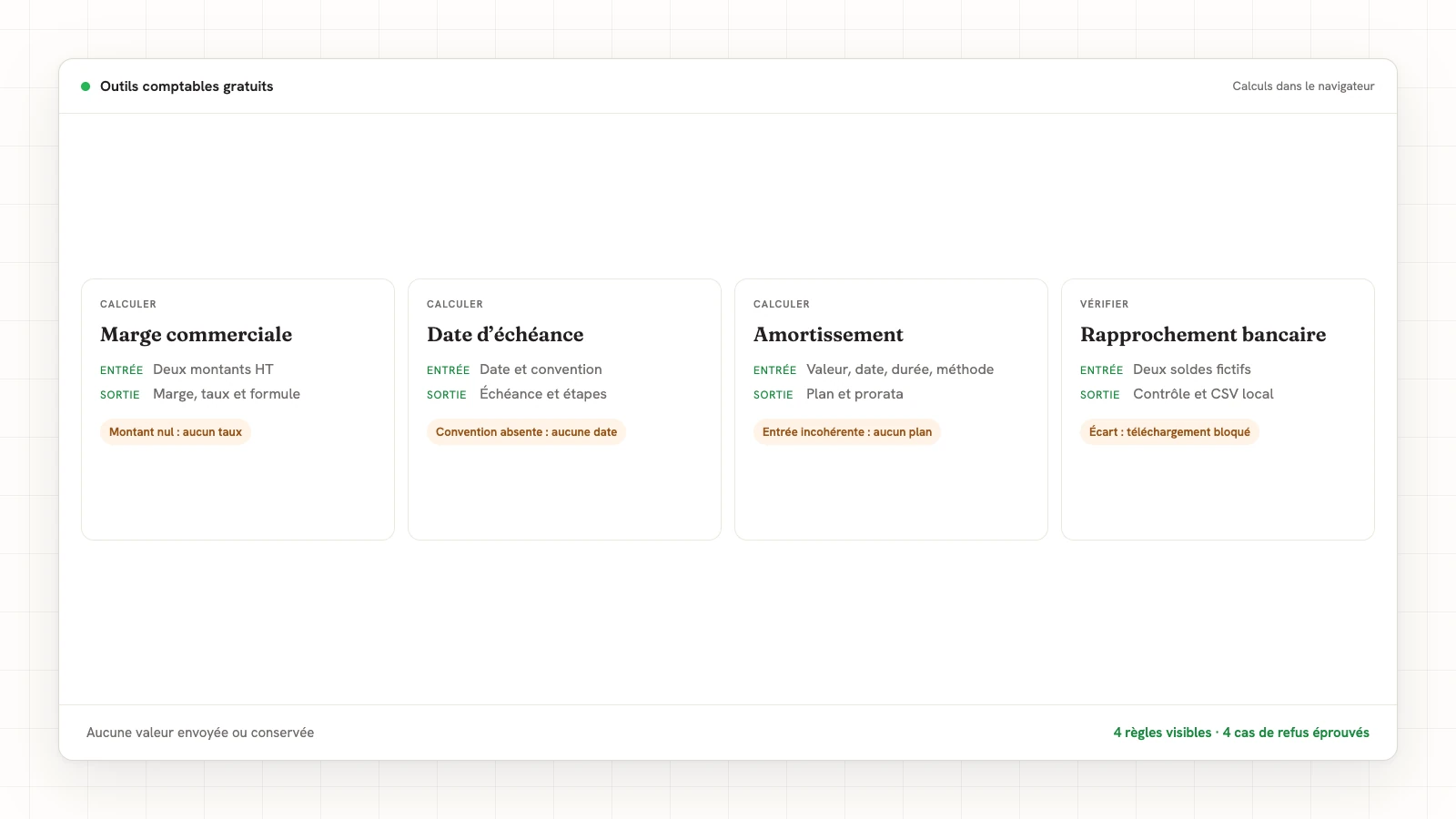
Task: Select the 'Montant nul : aucun taux' badge
Action: pyautogui.click(x=176, y=432)
